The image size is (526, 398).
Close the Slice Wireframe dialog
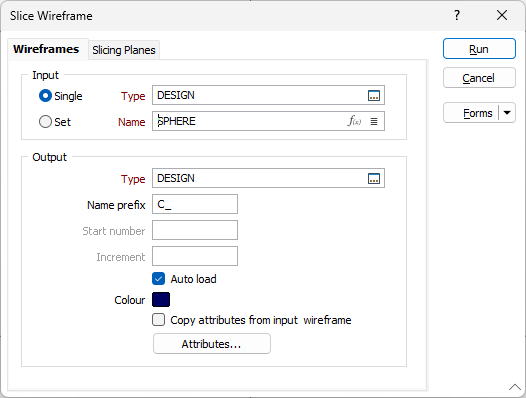(502, 15)
